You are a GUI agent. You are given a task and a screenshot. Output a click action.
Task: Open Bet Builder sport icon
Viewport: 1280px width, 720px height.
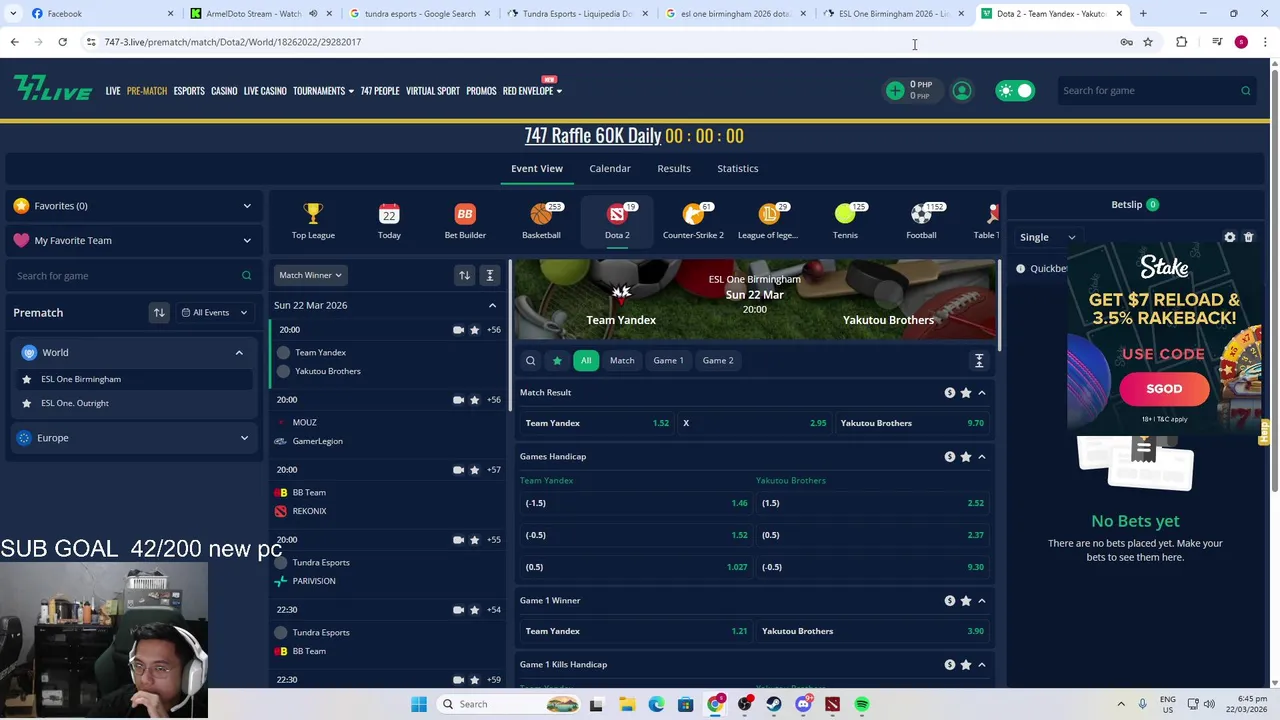pyautogui.click(x=465, y=221)
